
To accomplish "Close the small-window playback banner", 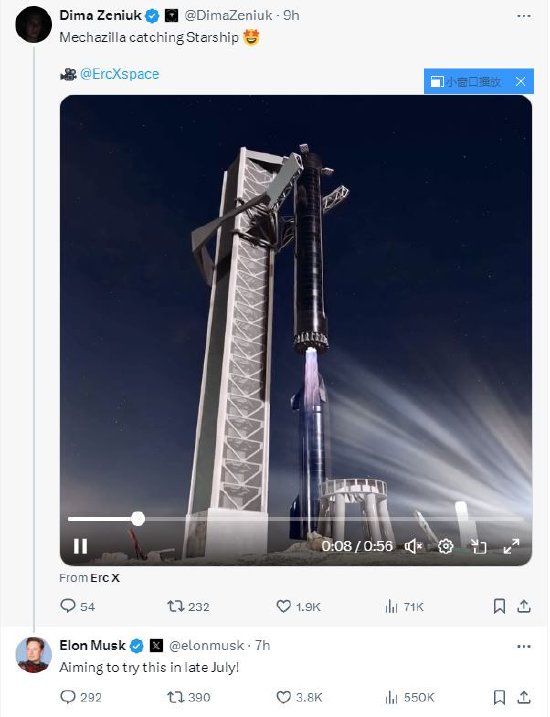I will point(520,81).
